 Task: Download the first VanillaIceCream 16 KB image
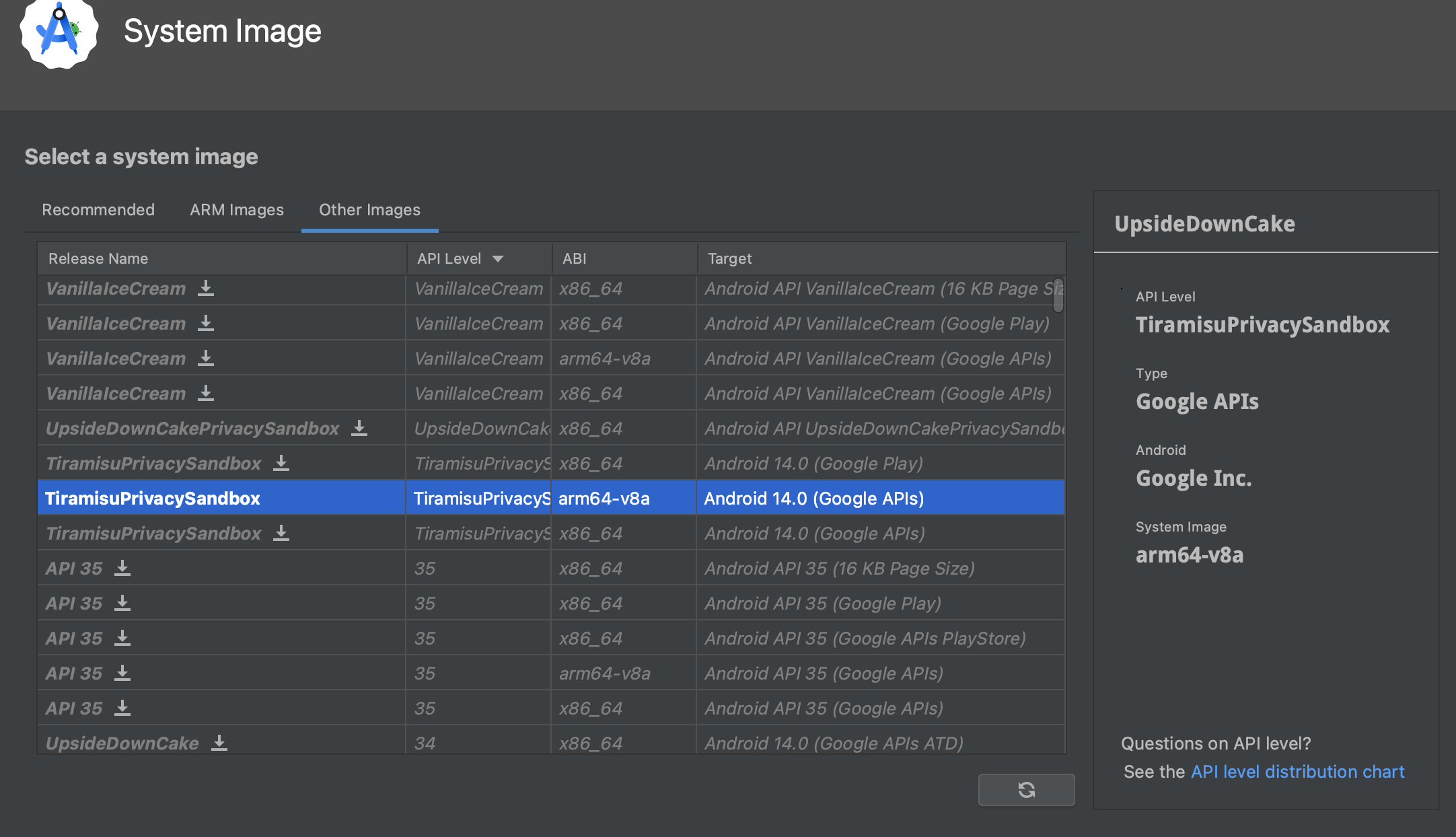pos(206,289)
